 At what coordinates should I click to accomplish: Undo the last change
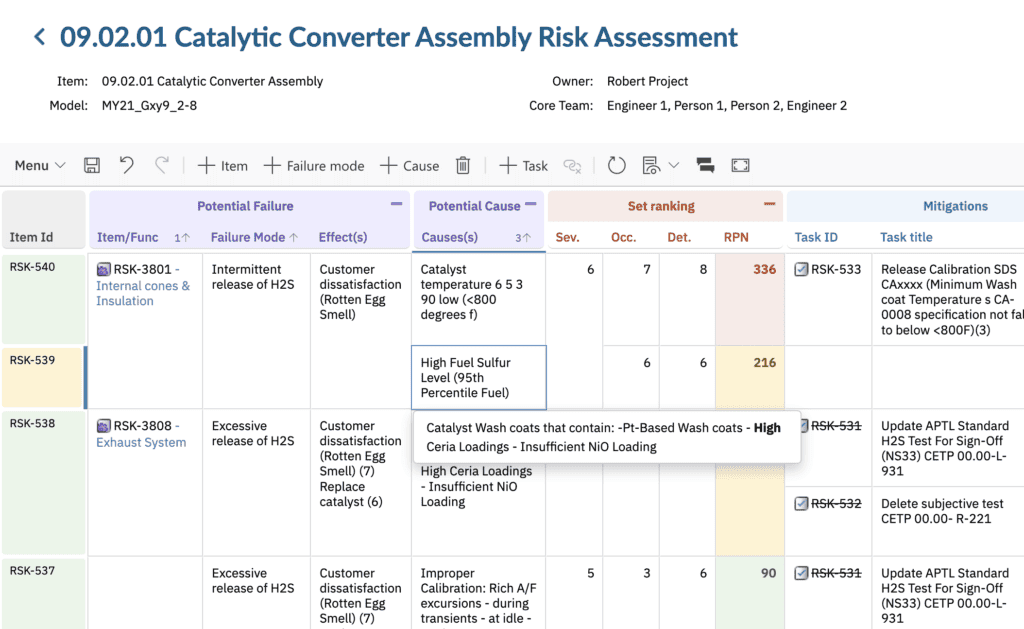[x=125, y=165]
